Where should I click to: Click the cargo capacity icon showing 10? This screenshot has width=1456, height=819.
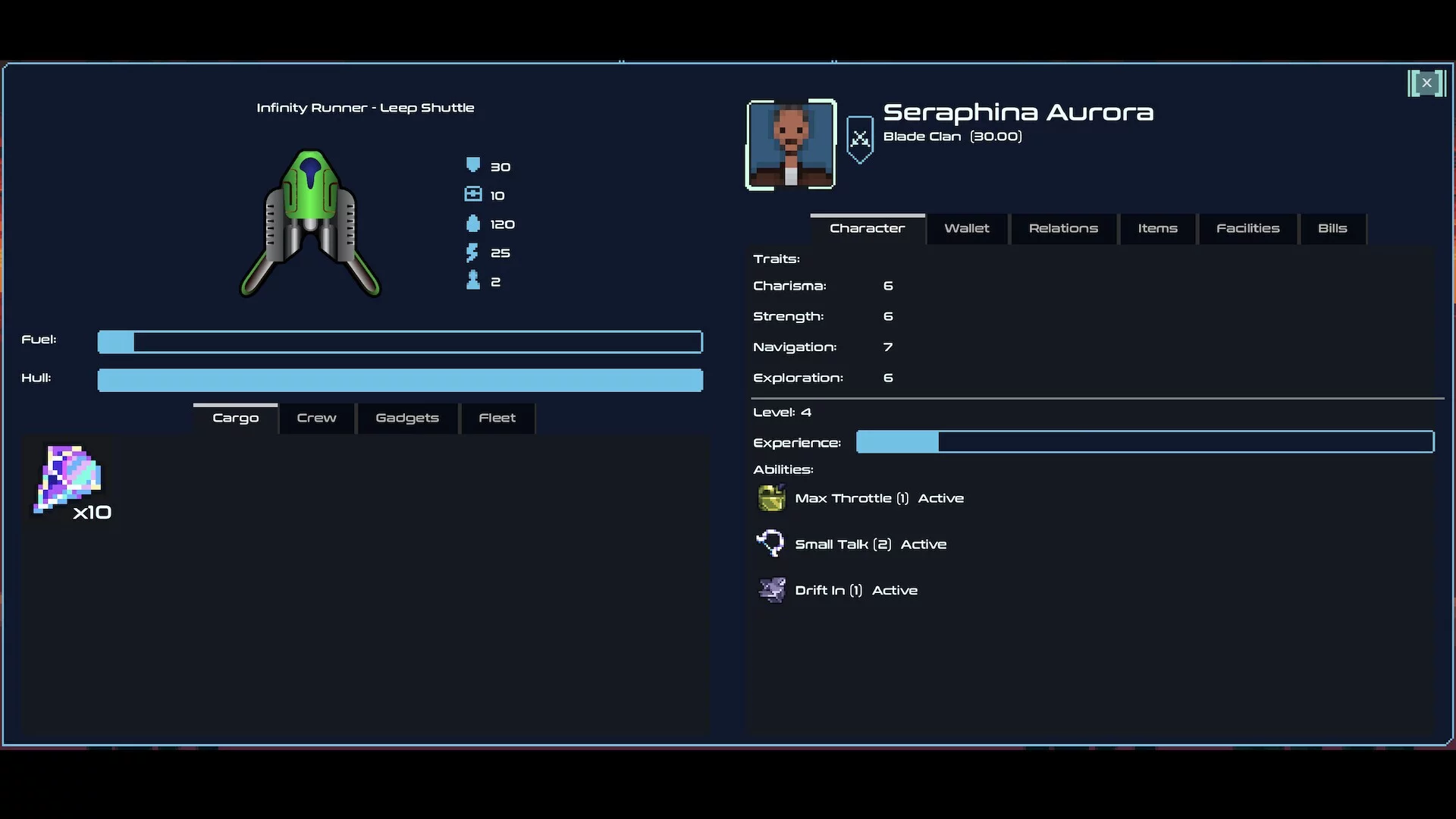tap(473, 194)
